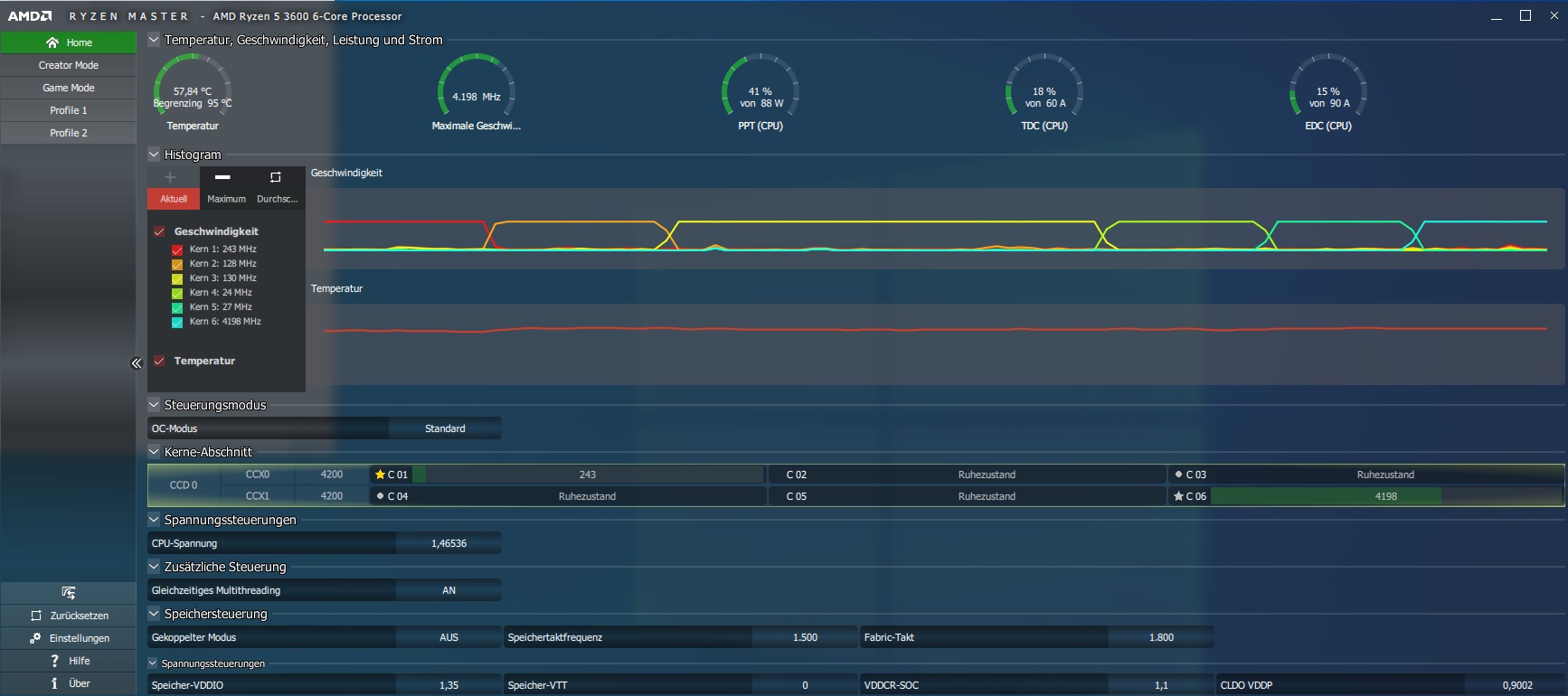Open Einstellungen

coord(69,638)
